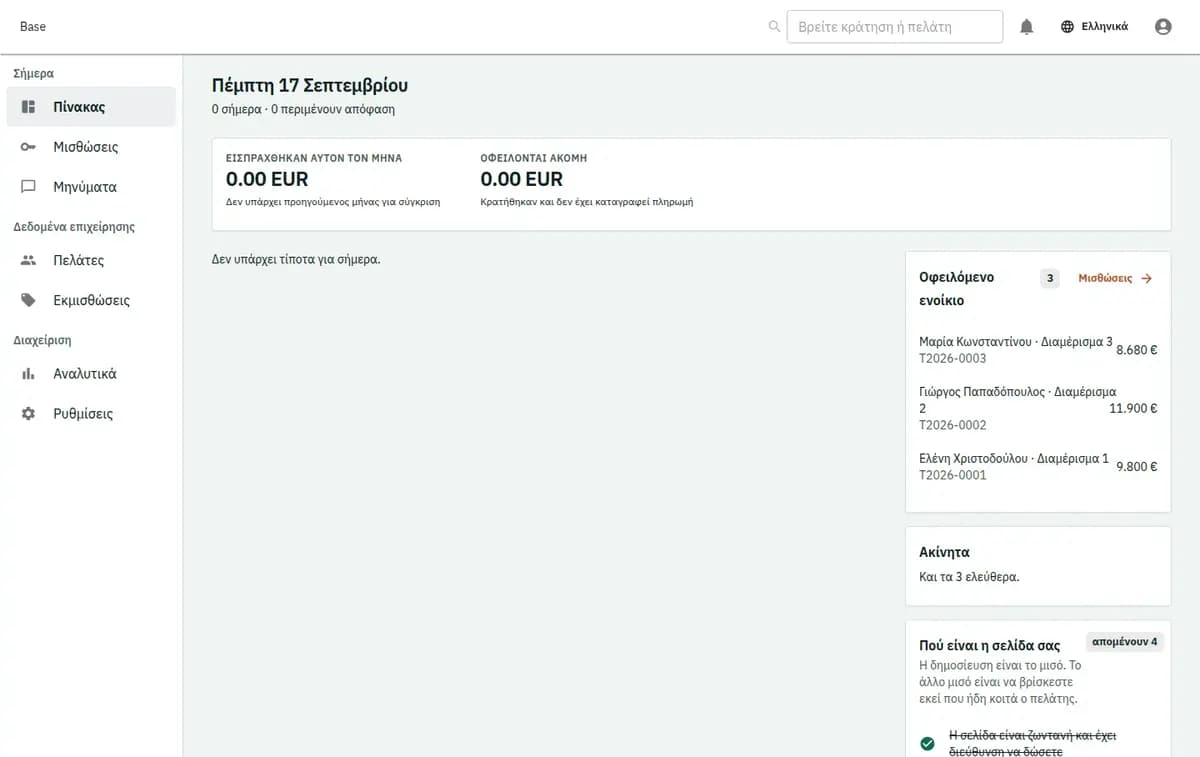This screenshot has width=1200, height=757.
Task: Click the tag icon beside Εκμισθώσεις
Action: [x=28, y=300]
